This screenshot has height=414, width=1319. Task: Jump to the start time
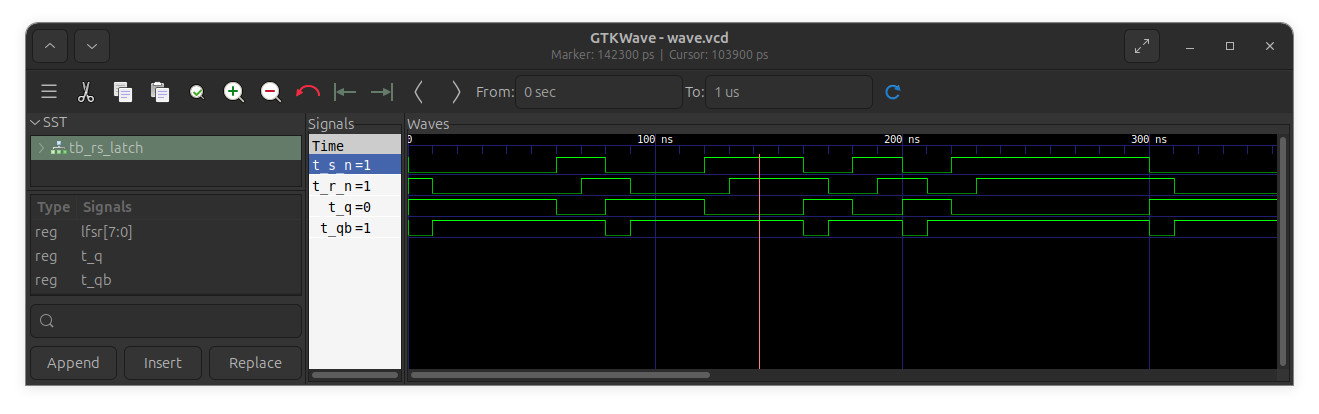coord(345,92)
